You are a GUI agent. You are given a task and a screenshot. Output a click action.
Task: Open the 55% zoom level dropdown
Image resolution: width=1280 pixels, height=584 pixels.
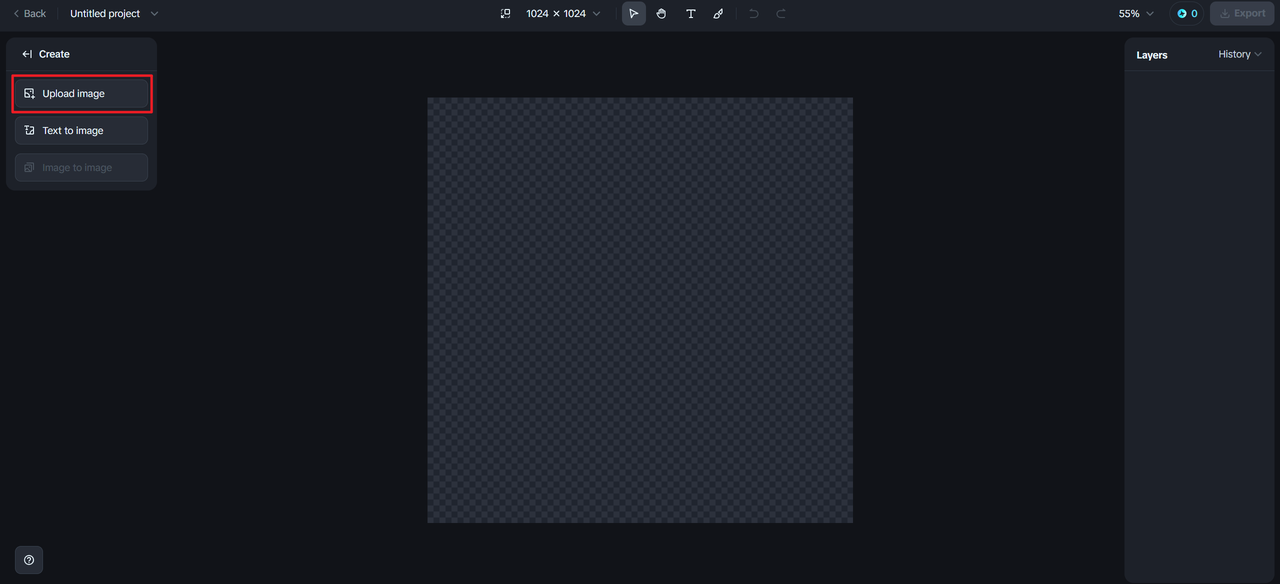click(1136, 14)
